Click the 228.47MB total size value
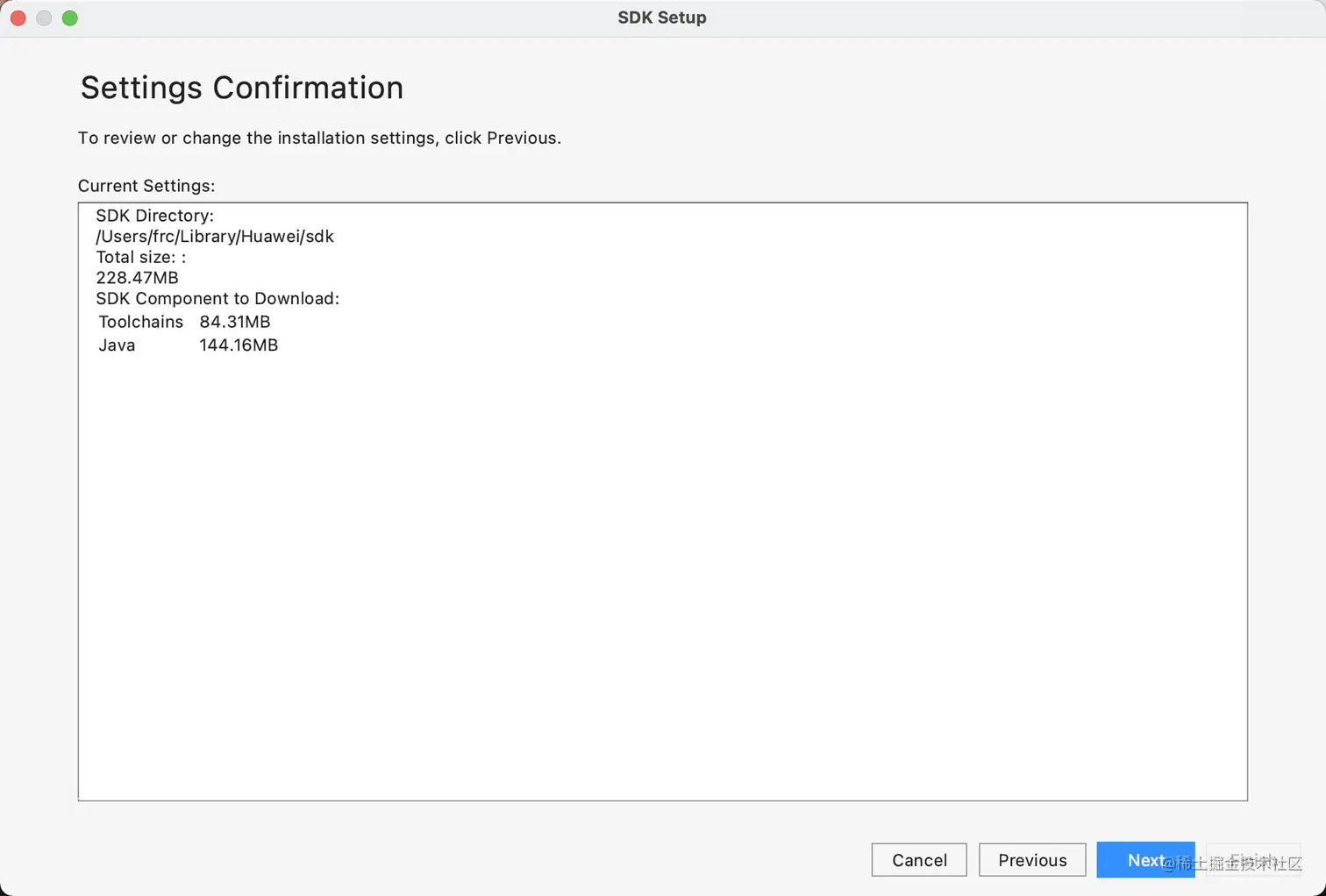 click(137, 278)
